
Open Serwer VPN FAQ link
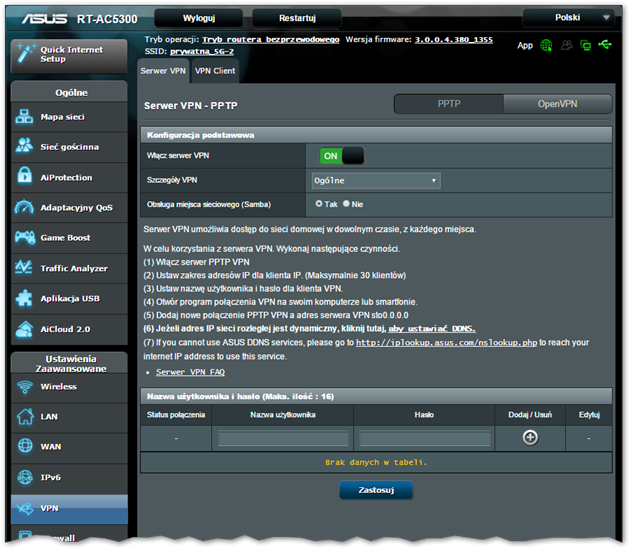coord(190,372)
